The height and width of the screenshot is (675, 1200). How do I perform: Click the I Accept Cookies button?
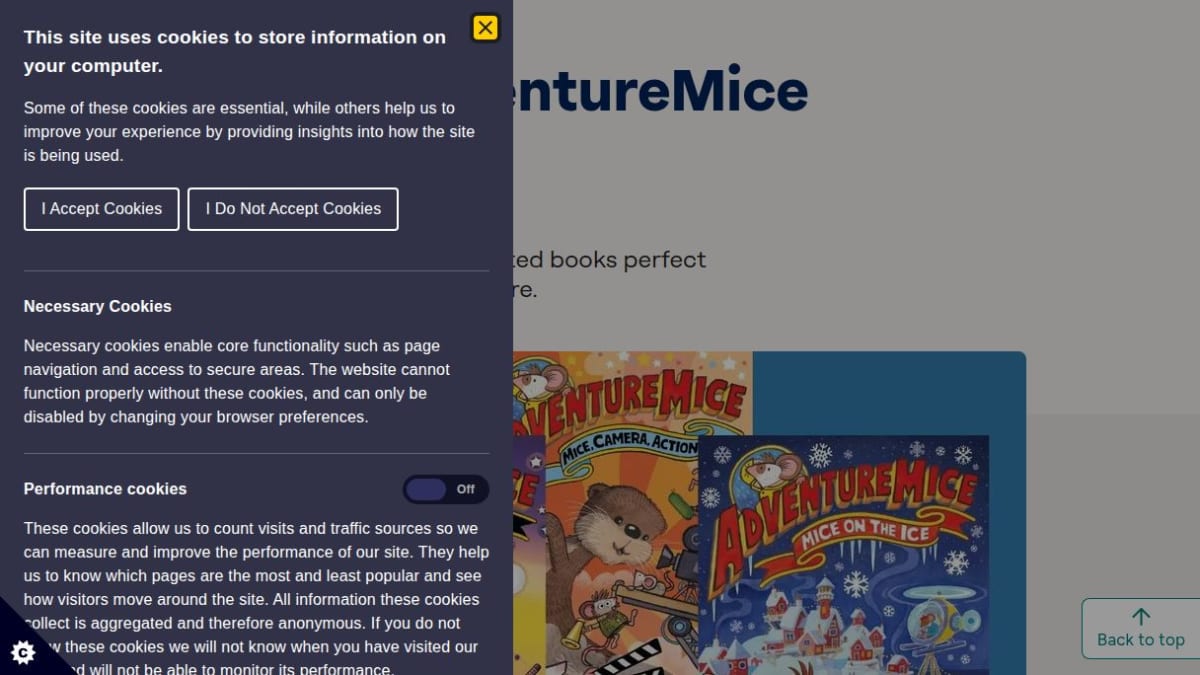[x=101, y=209]
